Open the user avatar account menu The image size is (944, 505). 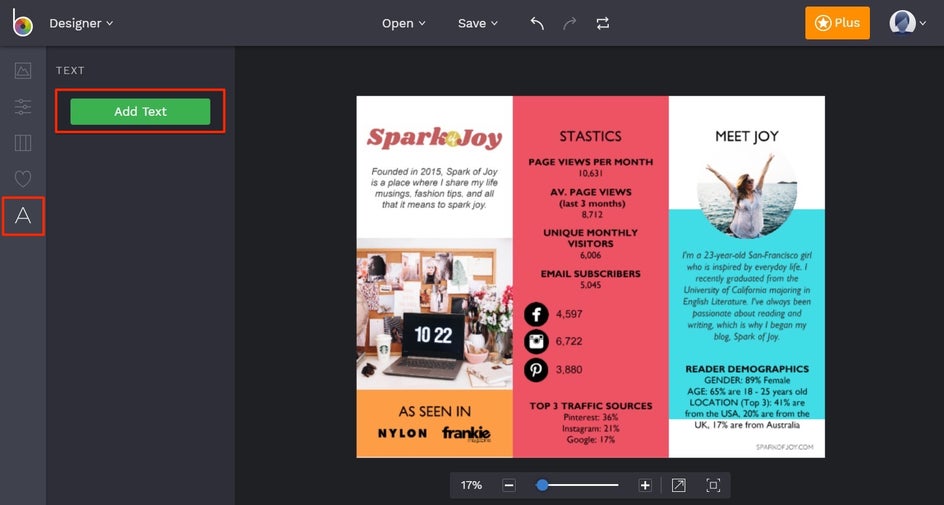coord(907,23)
